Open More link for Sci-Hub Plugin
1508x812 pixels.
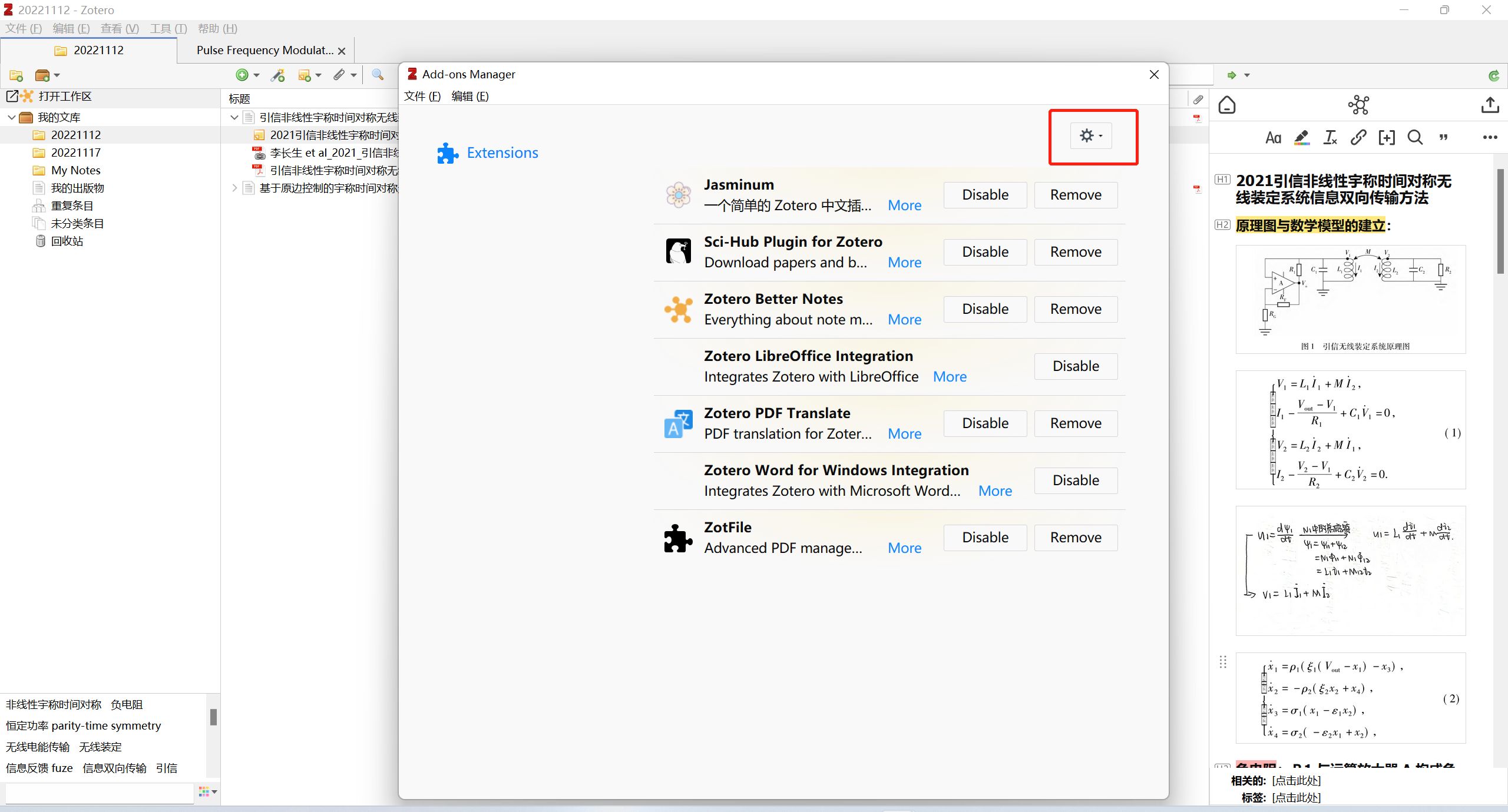tap(904, 263)
